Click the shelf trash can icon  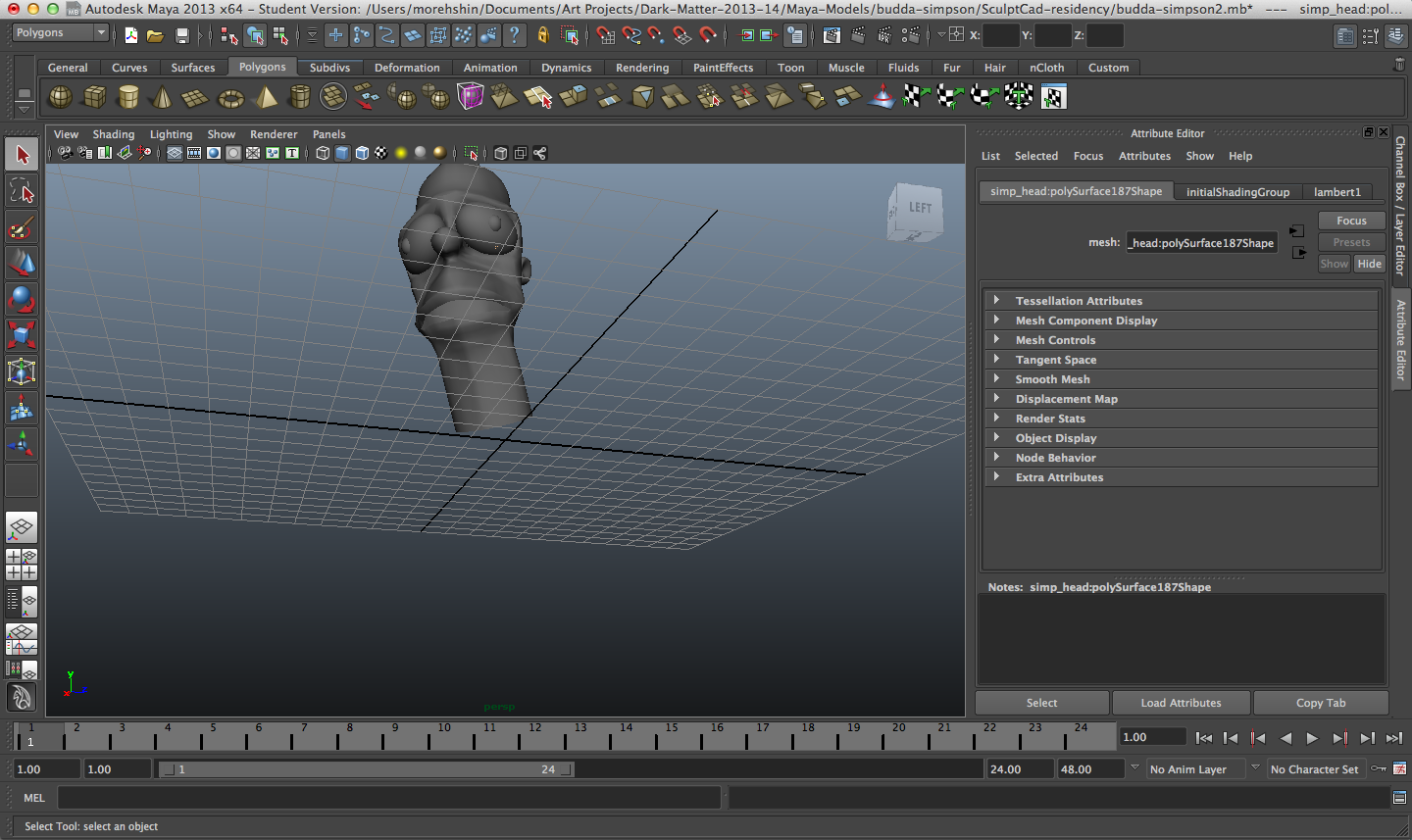[x=1398, y=65]
